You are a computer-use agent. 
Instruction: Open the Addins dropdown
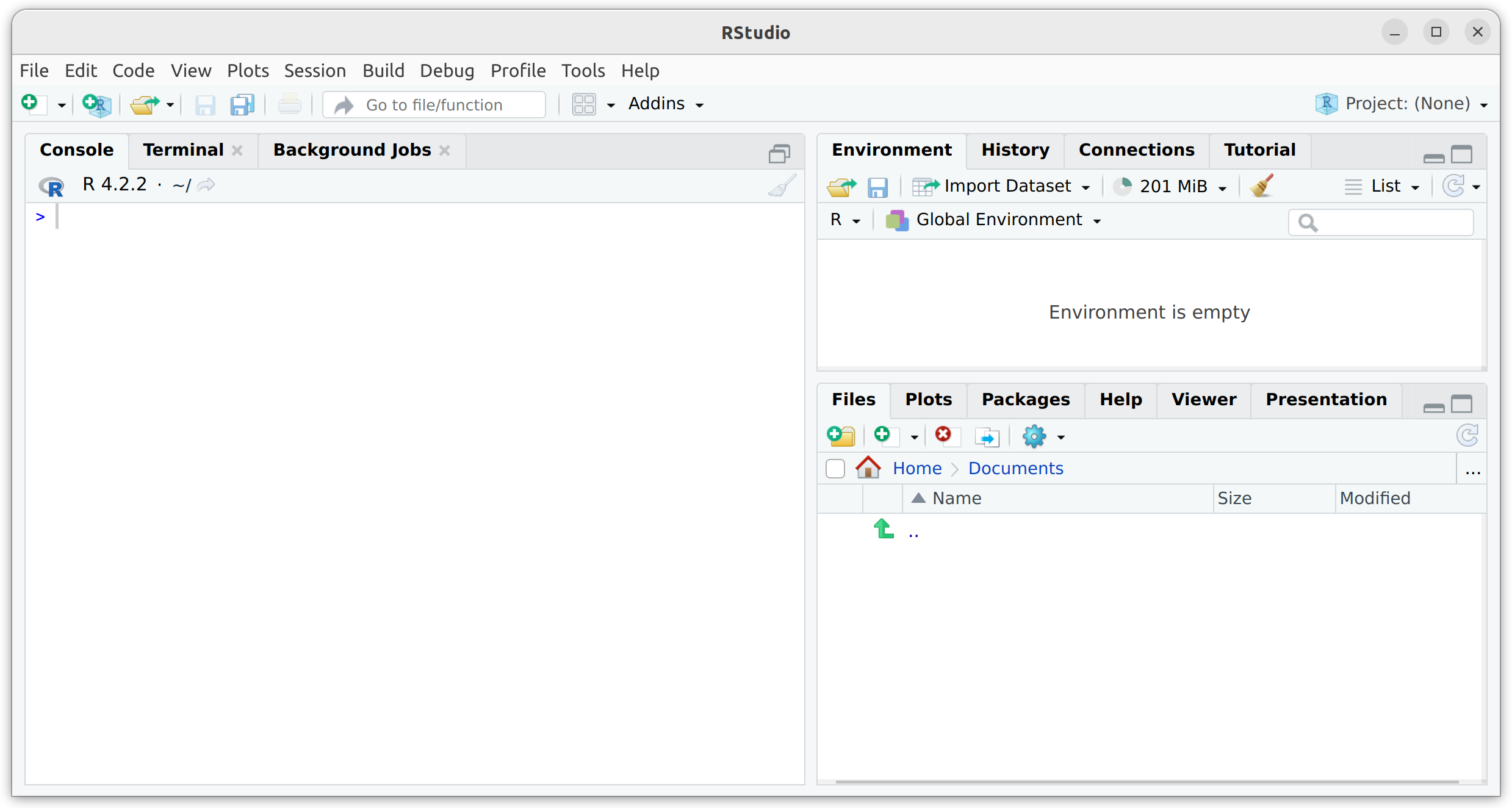coord(666,104)
